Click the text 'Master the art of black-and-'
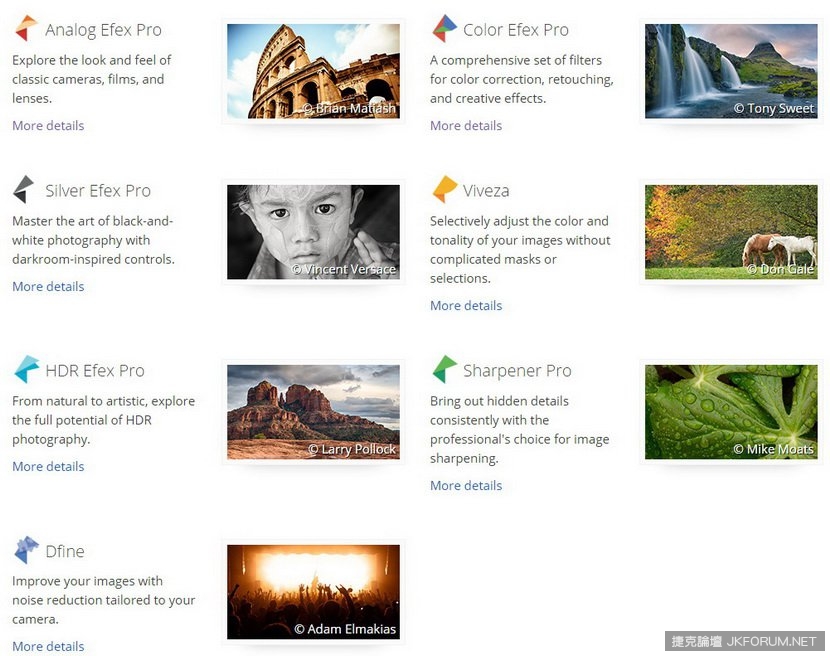The width and height of the screenshot is (830, 656). pos(92,221)
